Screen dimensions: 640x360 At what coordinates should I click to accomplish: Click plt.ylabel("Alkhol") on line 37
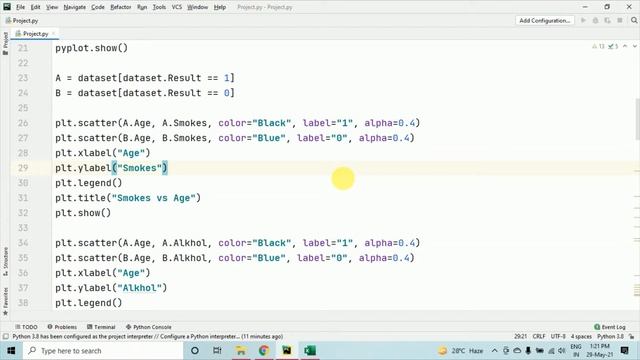(x=111, y=288)
